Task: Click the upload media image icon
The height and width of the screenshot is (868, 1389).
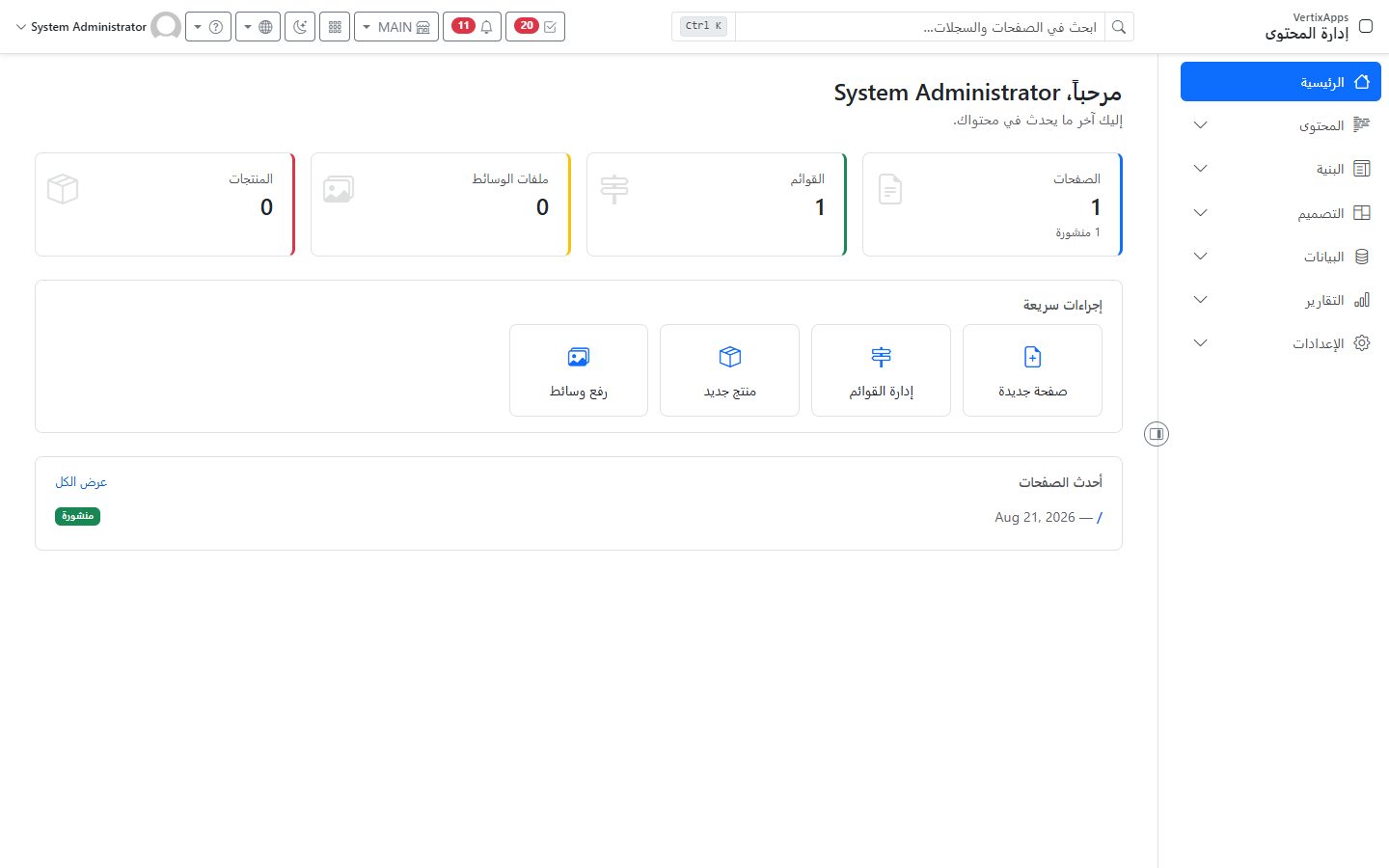Action: (x=579, y=357)
